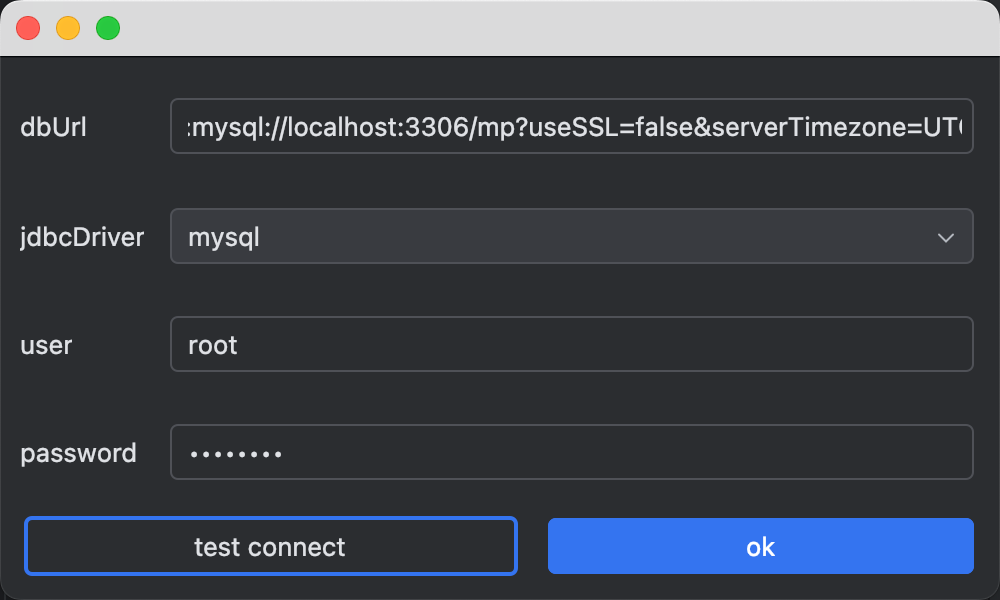The width and height of the screenshot is (1000, 600).
Task: Click the user label
Action: [x=46, y=345]
